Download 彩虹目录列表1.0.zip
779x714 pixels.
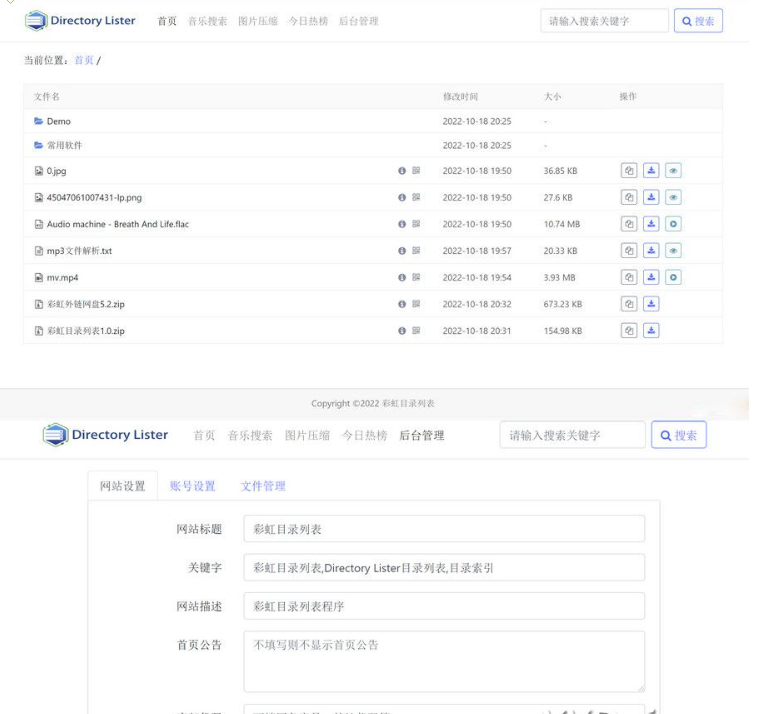point(651,330)
